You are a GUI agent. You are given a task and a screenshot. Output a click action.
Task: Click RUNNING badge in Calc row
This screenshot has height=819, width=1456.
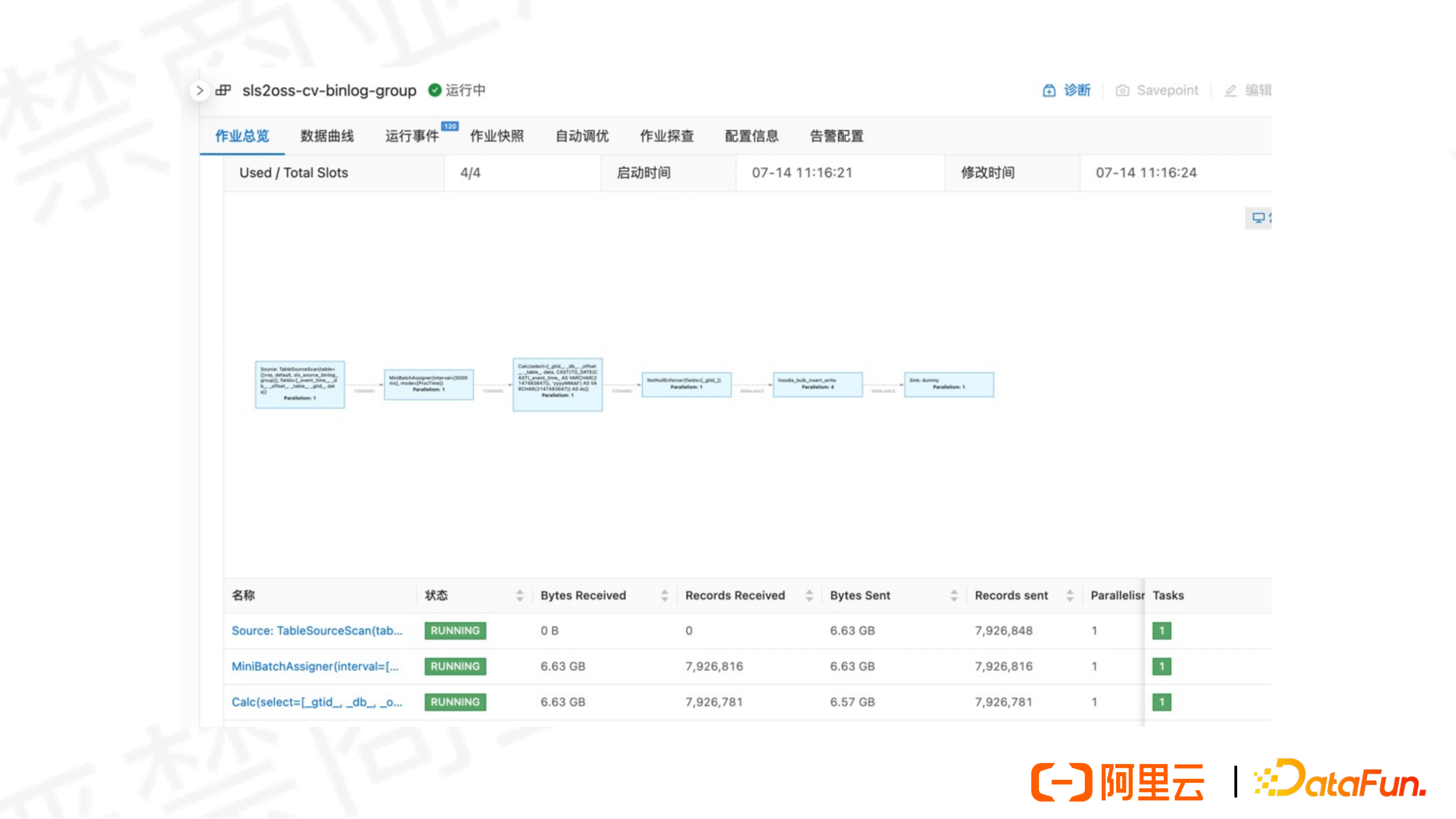tap(455, 702)
